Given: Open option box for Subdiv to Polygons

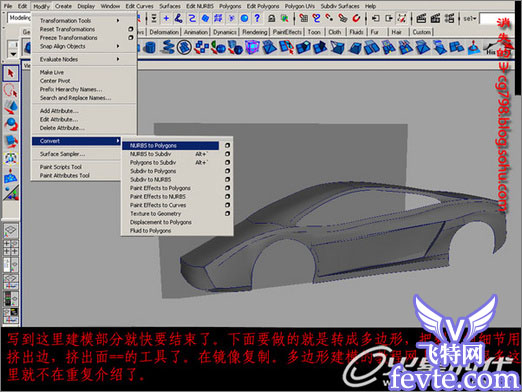Looking at the screenshot, I should pyautogui.click(x=227, y=171).
